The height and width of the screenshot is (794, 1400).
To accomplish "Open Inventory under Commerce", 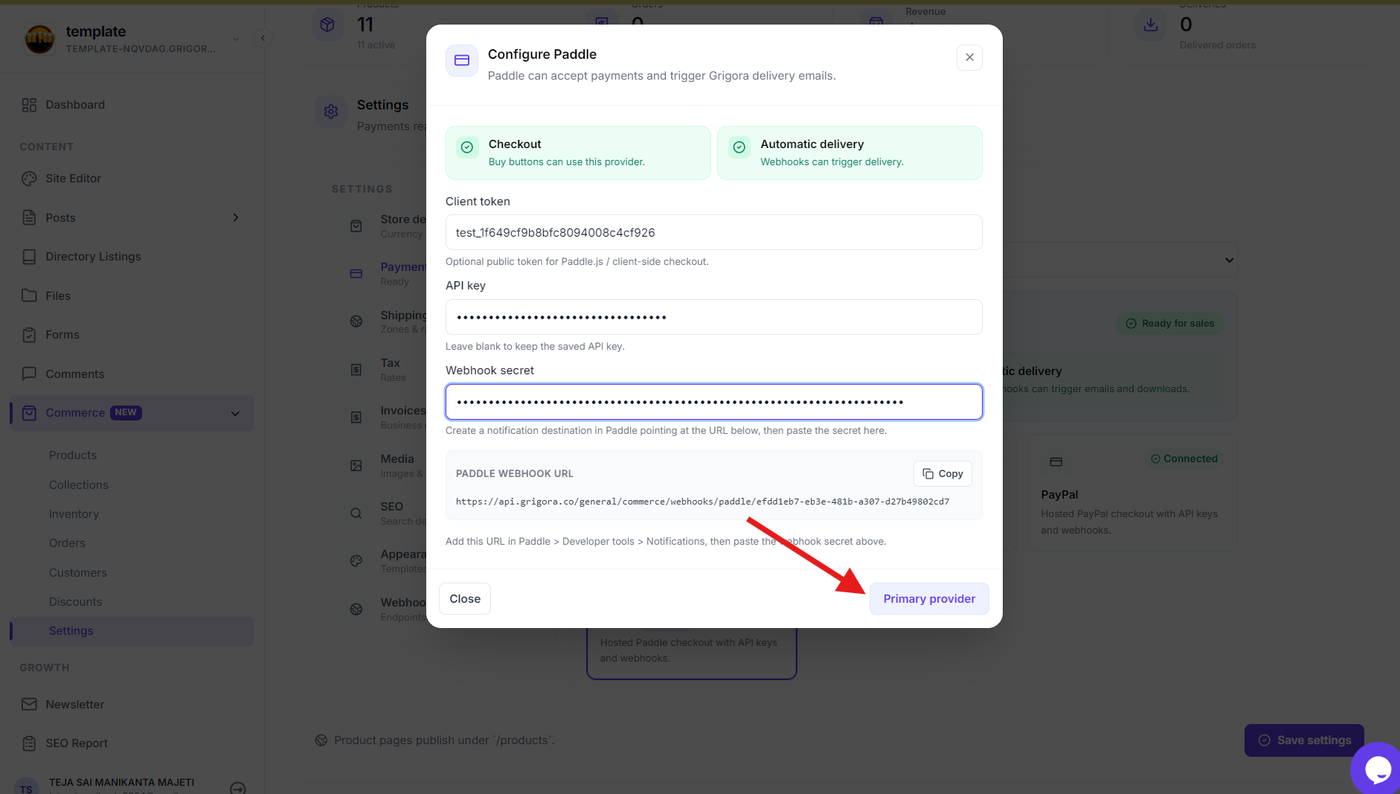I will pyautogui.click(x=74, y=514).
